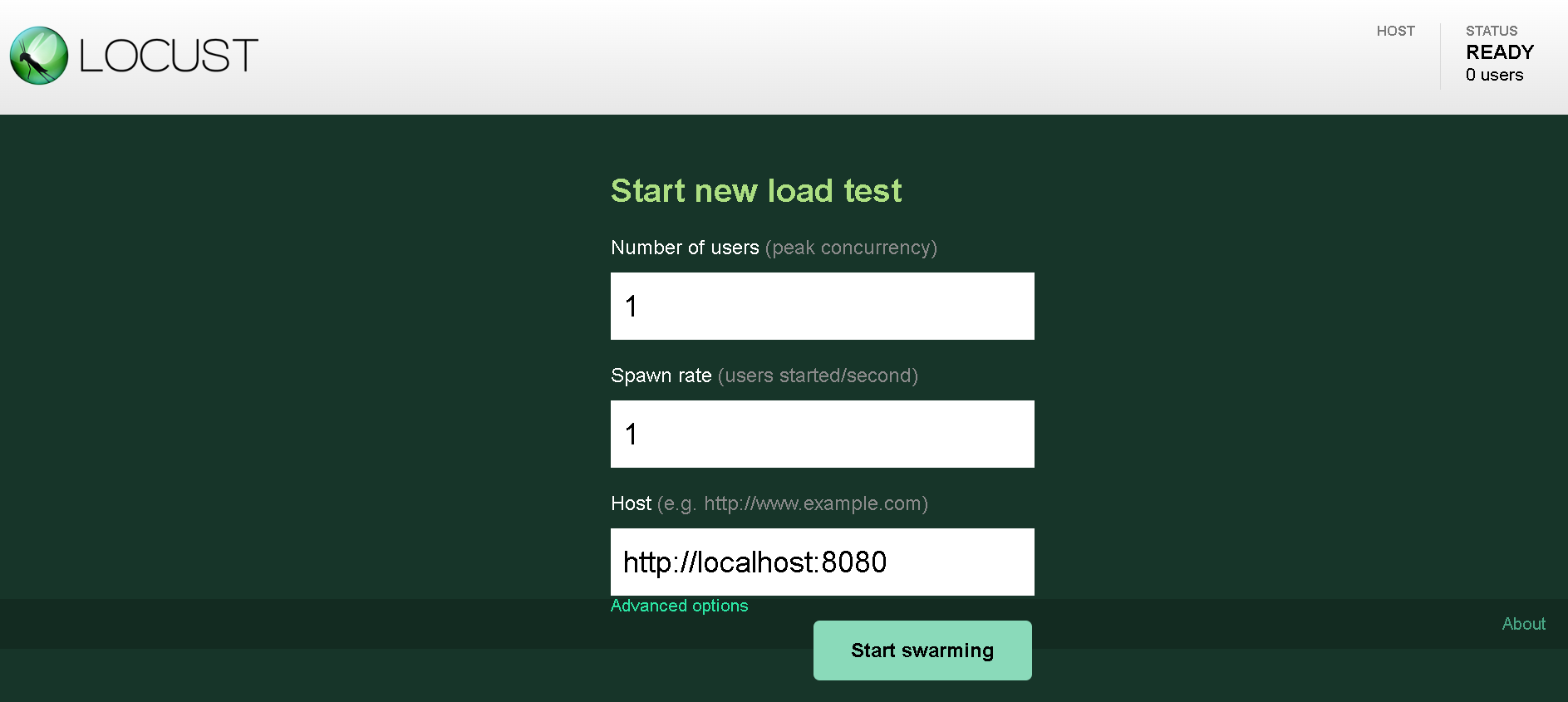Focus the Number of users field

pos(823,306)
